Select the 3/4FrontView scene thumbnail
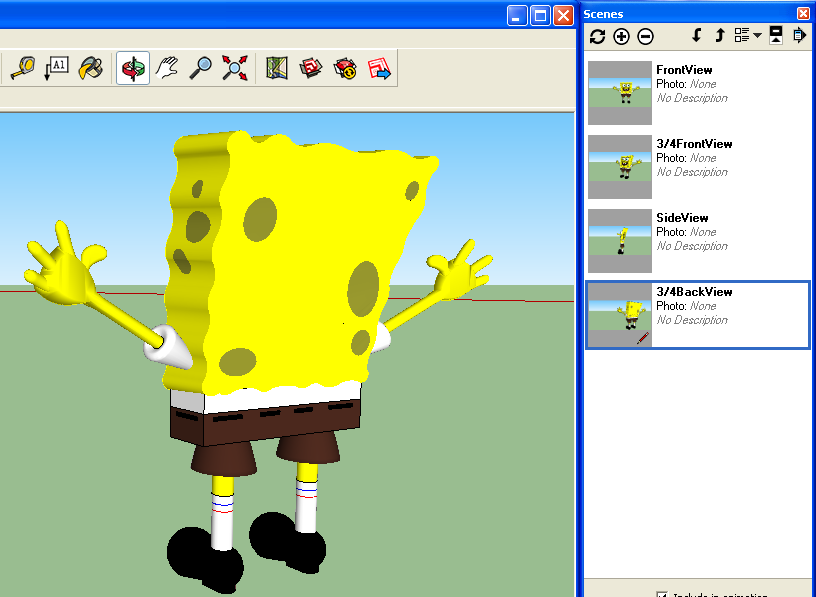 (x=620, y=167)
